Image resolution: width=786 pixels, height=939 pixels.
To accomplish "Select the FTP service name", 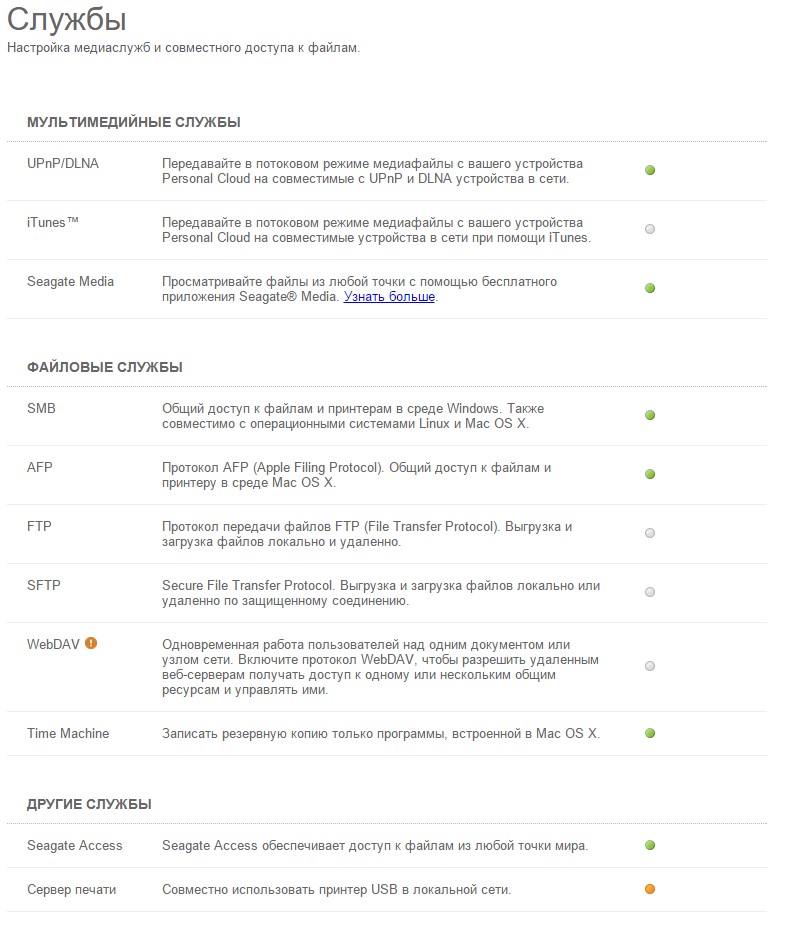I will tap(39, 527).
